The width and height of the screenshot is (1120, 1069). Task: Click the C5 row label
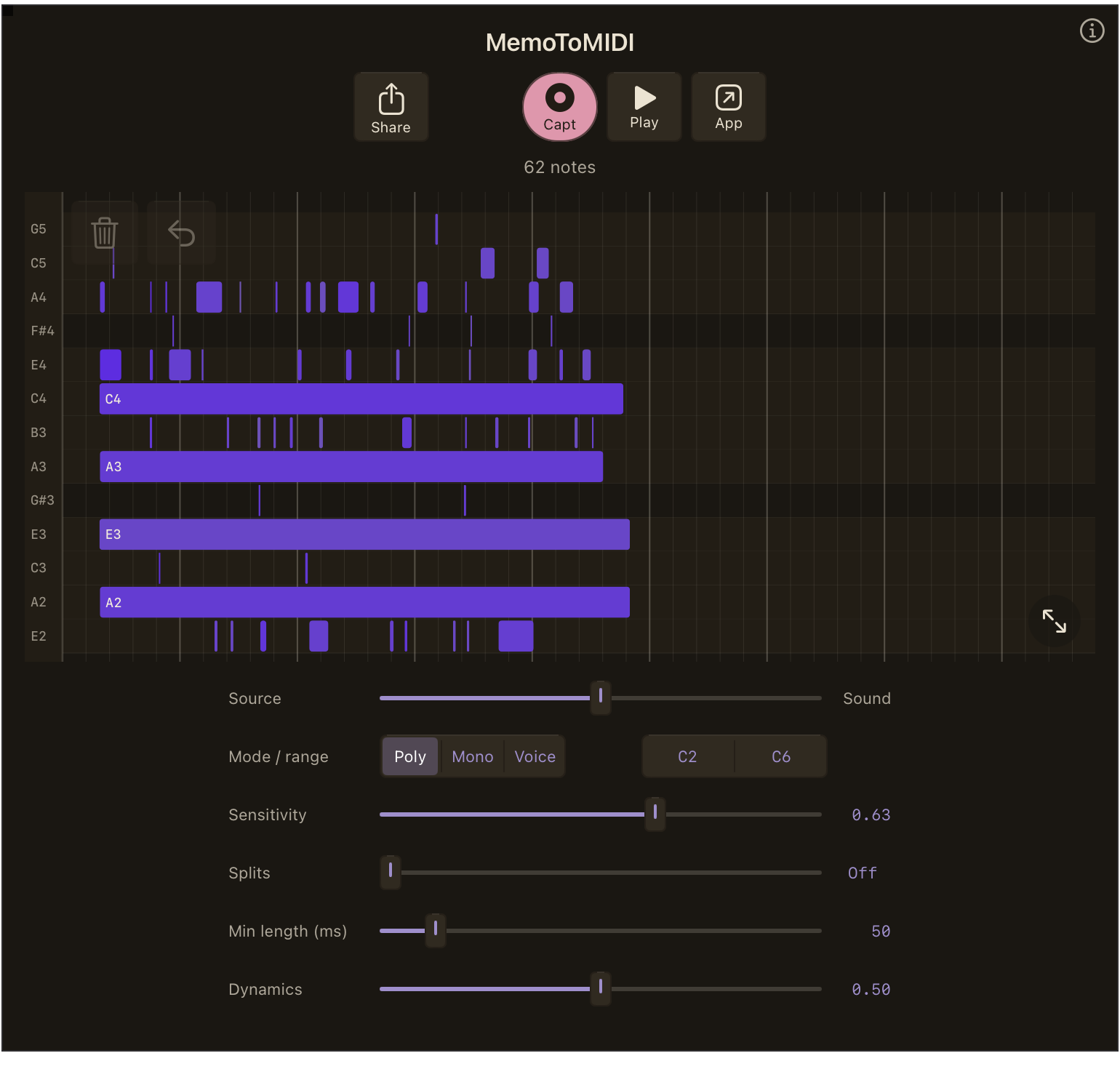point(39,263)
